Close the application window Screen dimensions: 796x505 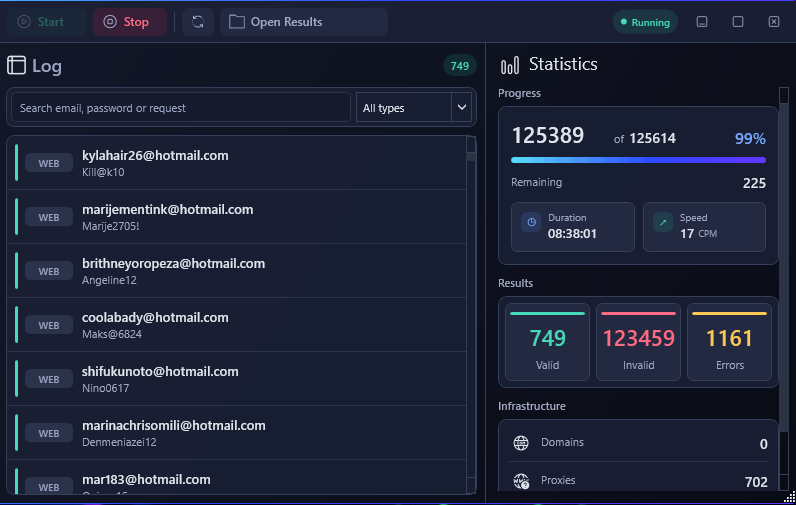[x=774, y=22]
